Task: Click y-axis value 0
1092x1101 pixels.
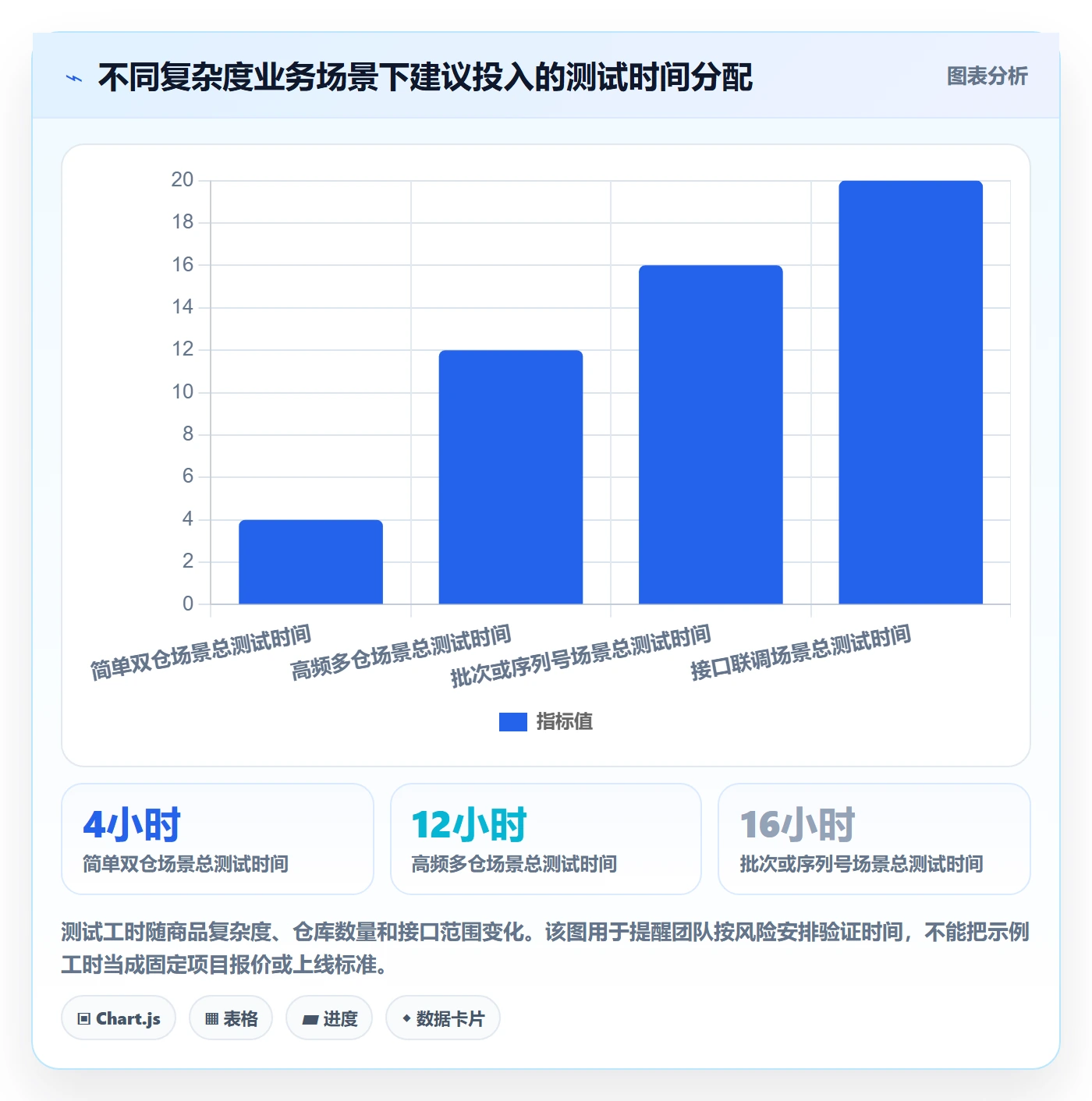Action: (x=188, y=604)
